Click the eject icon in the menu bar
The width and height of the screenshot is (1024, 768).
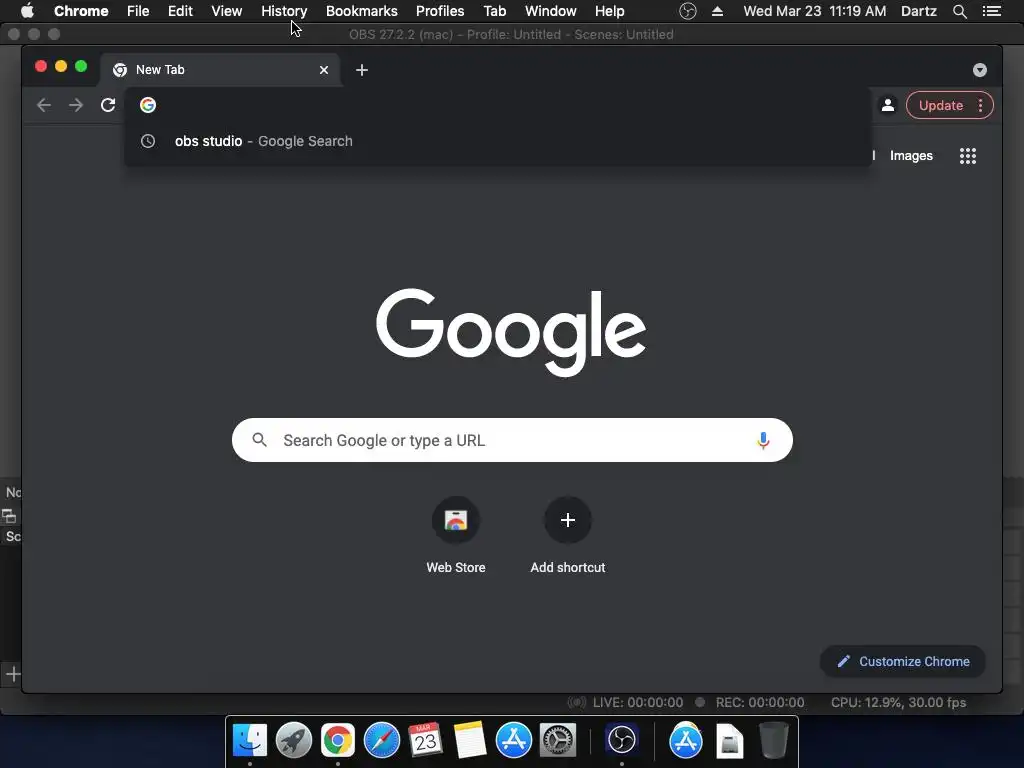(717, 11)
